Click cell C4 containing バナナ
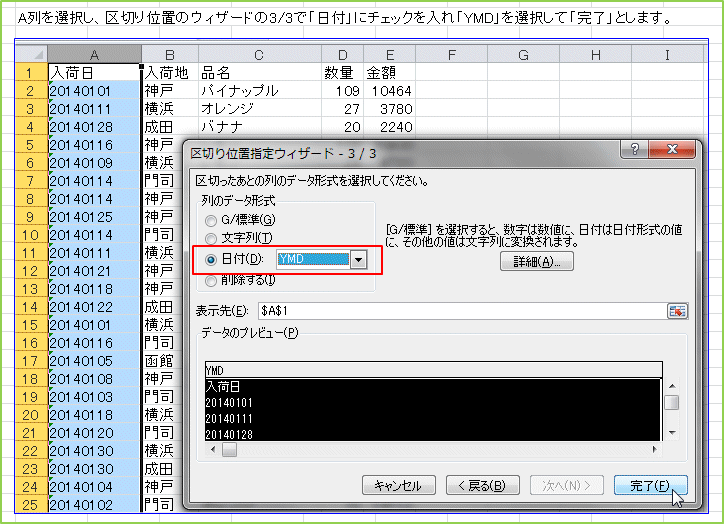This screenshot has height=524, width=724. tap(260, 126)
